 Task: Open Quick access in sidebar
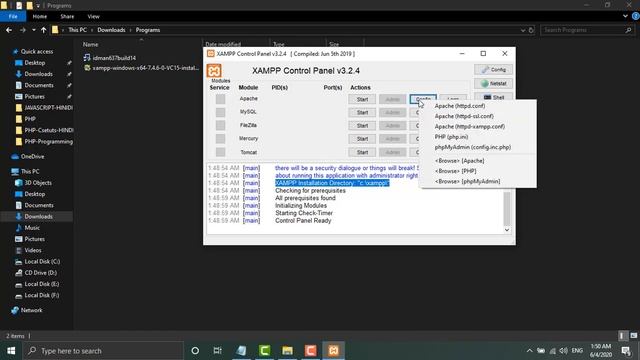[x=36, y=51]
